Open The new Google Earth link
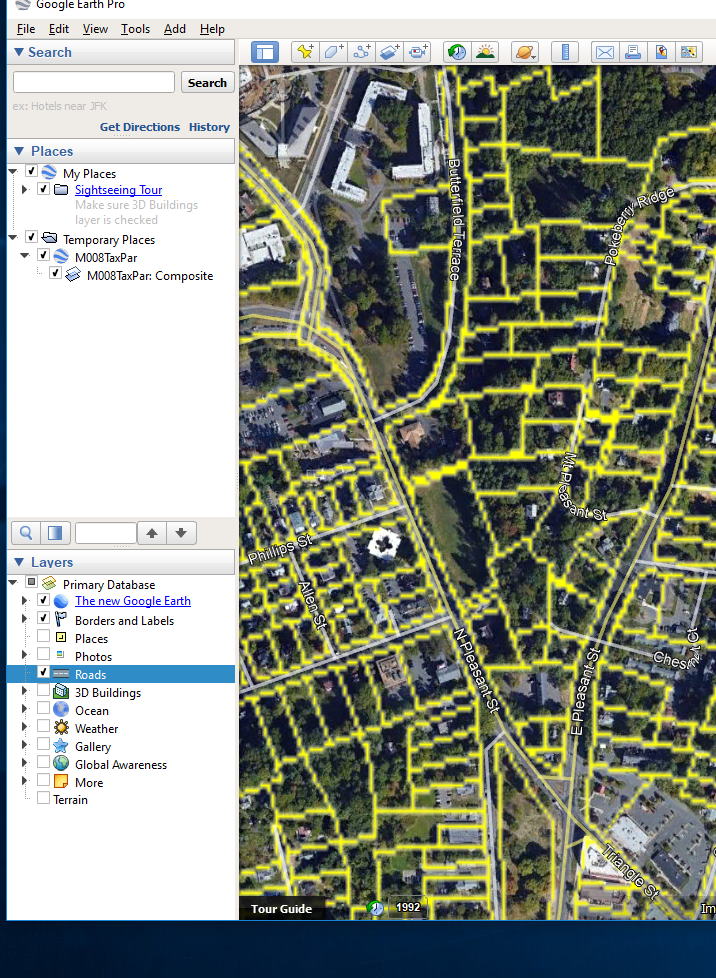The width and height of the screenshot is (716, 978). tap(133, 601)
